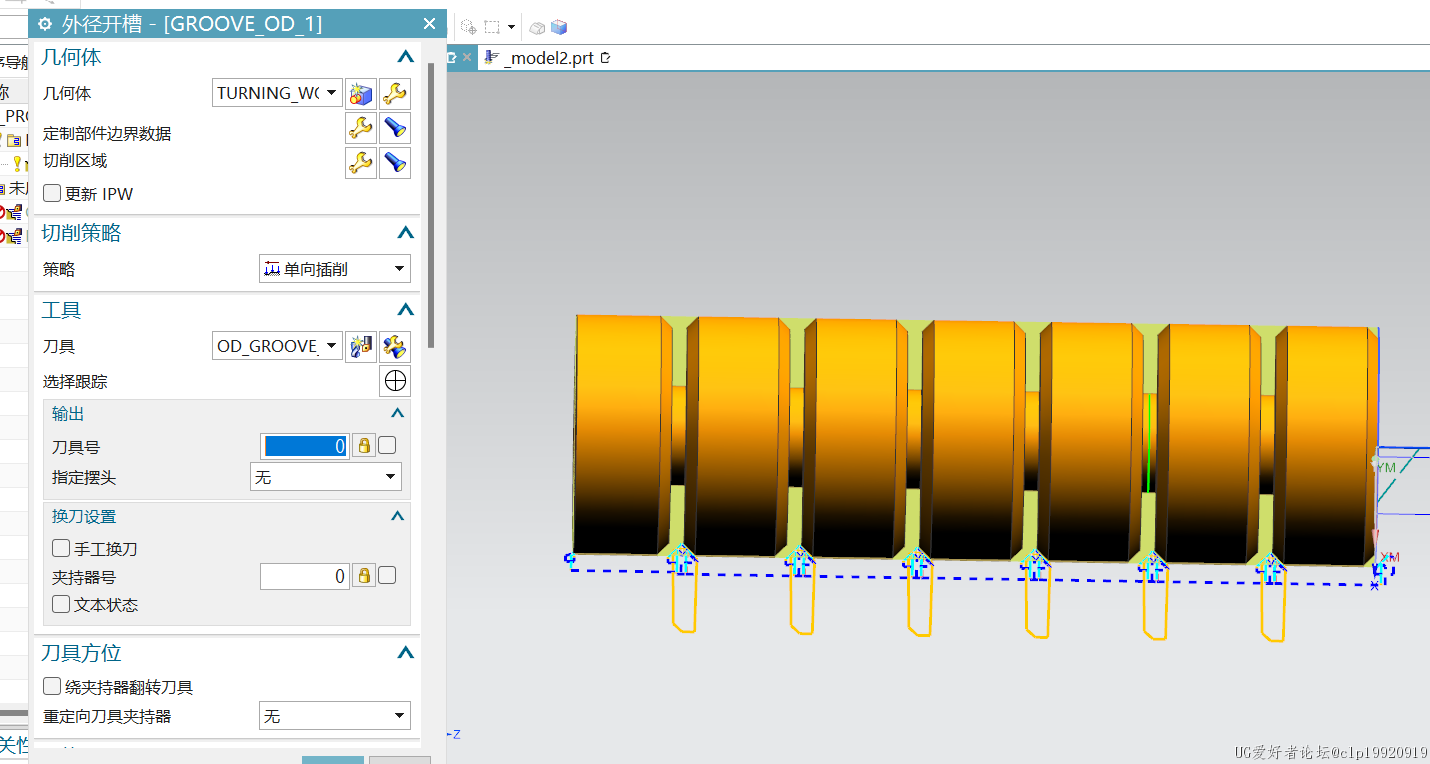Open the 几何体 TURNING_WO dropdown

pyautogui.click(x=278, y=93)
